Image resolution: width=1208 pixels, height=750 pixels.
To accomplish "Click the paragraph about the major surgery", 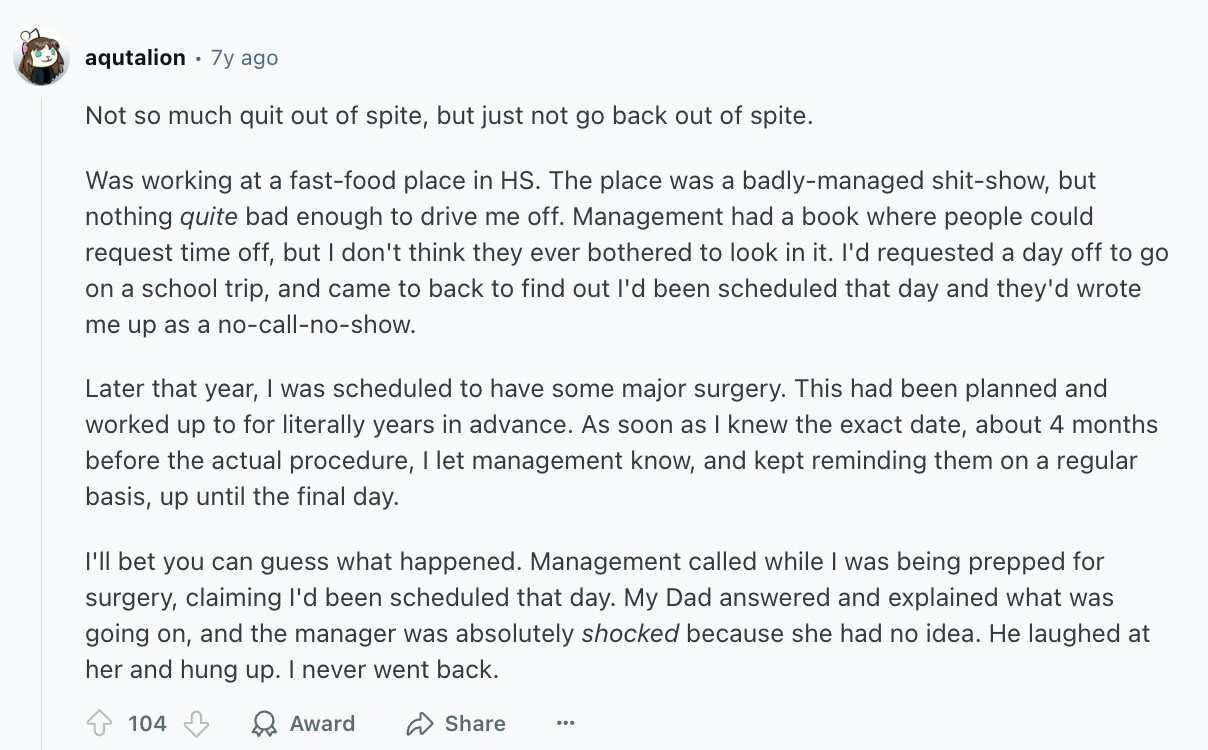I will [621, 442].
